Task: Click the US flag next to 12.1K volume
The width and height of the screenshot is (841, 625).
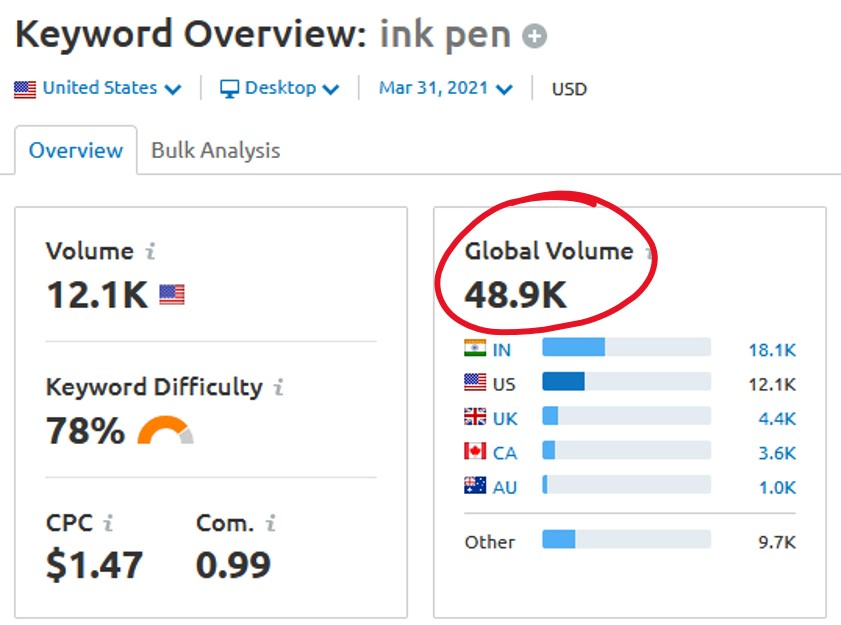Action: click(172, 295)
